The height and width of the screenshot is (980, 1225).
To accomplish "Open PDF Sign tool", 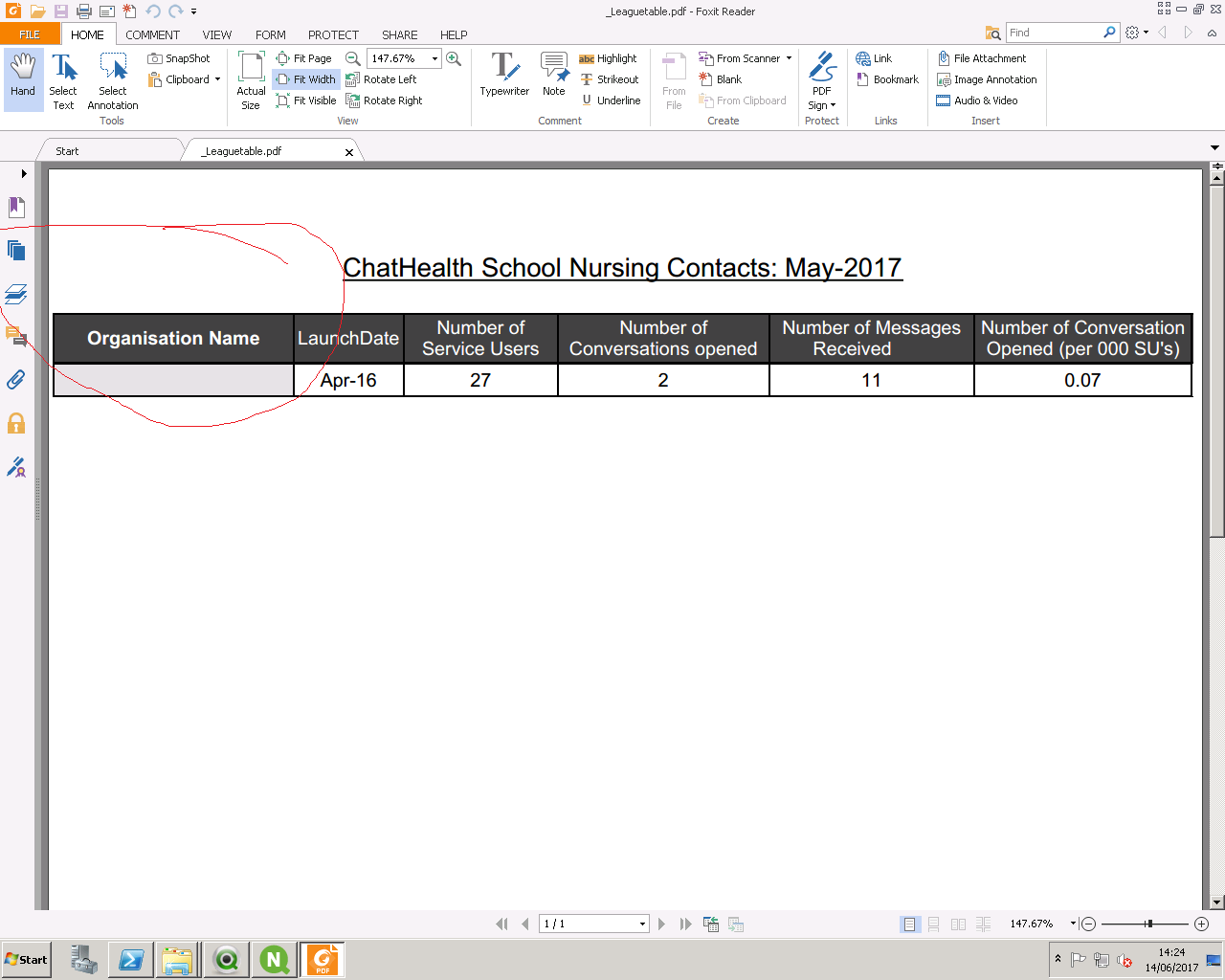I will tap(822, 80).
